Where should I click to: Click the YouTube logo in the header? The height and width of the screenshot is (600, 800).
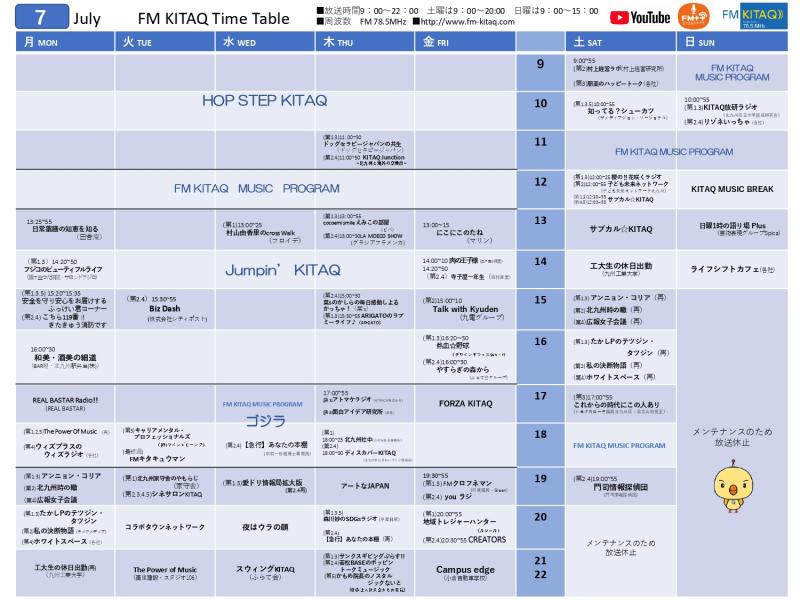click(640, 18)
